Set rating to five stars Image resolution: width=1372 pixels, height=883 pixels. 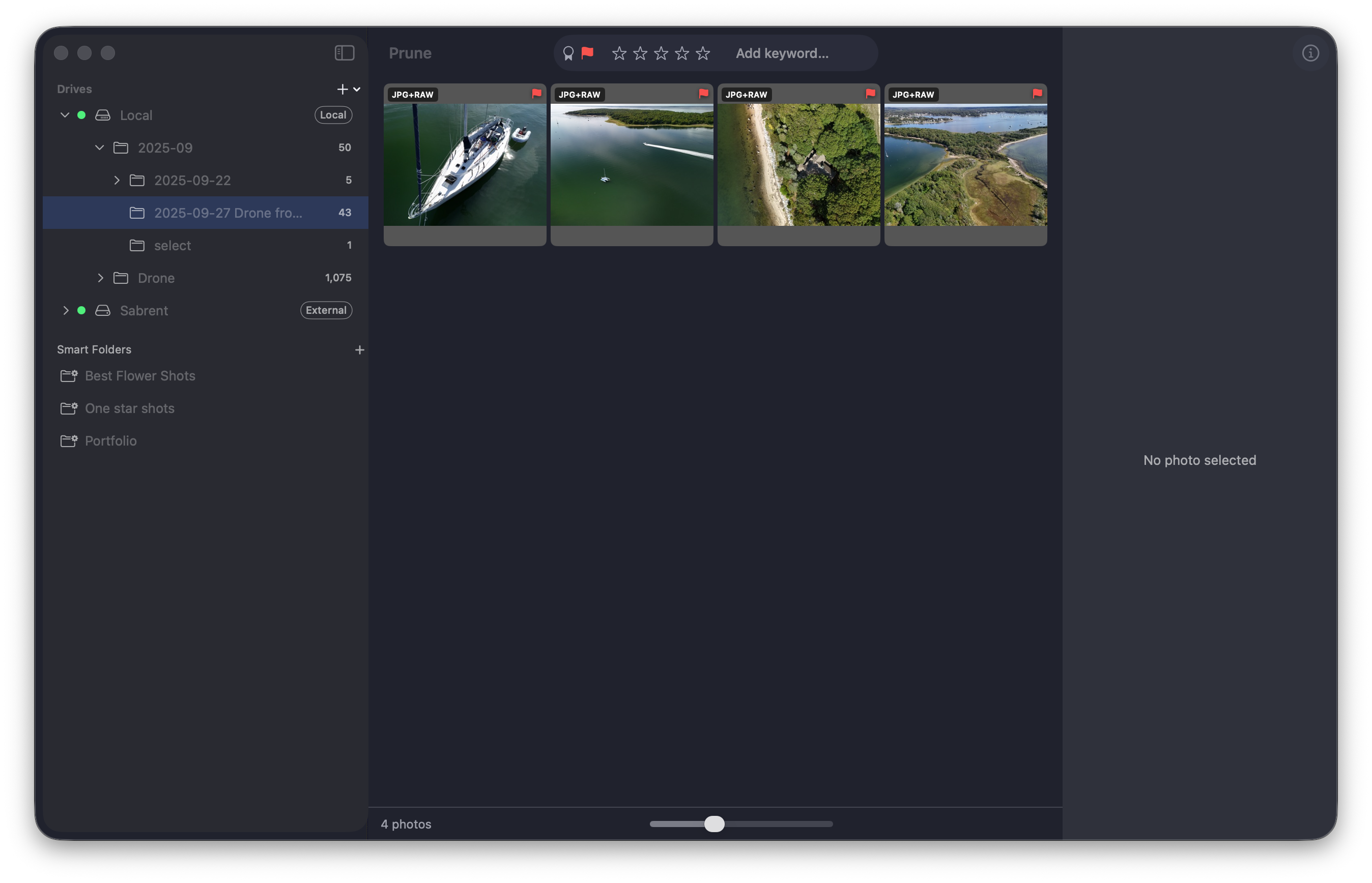pyautogui.click(x=703, y=53)
